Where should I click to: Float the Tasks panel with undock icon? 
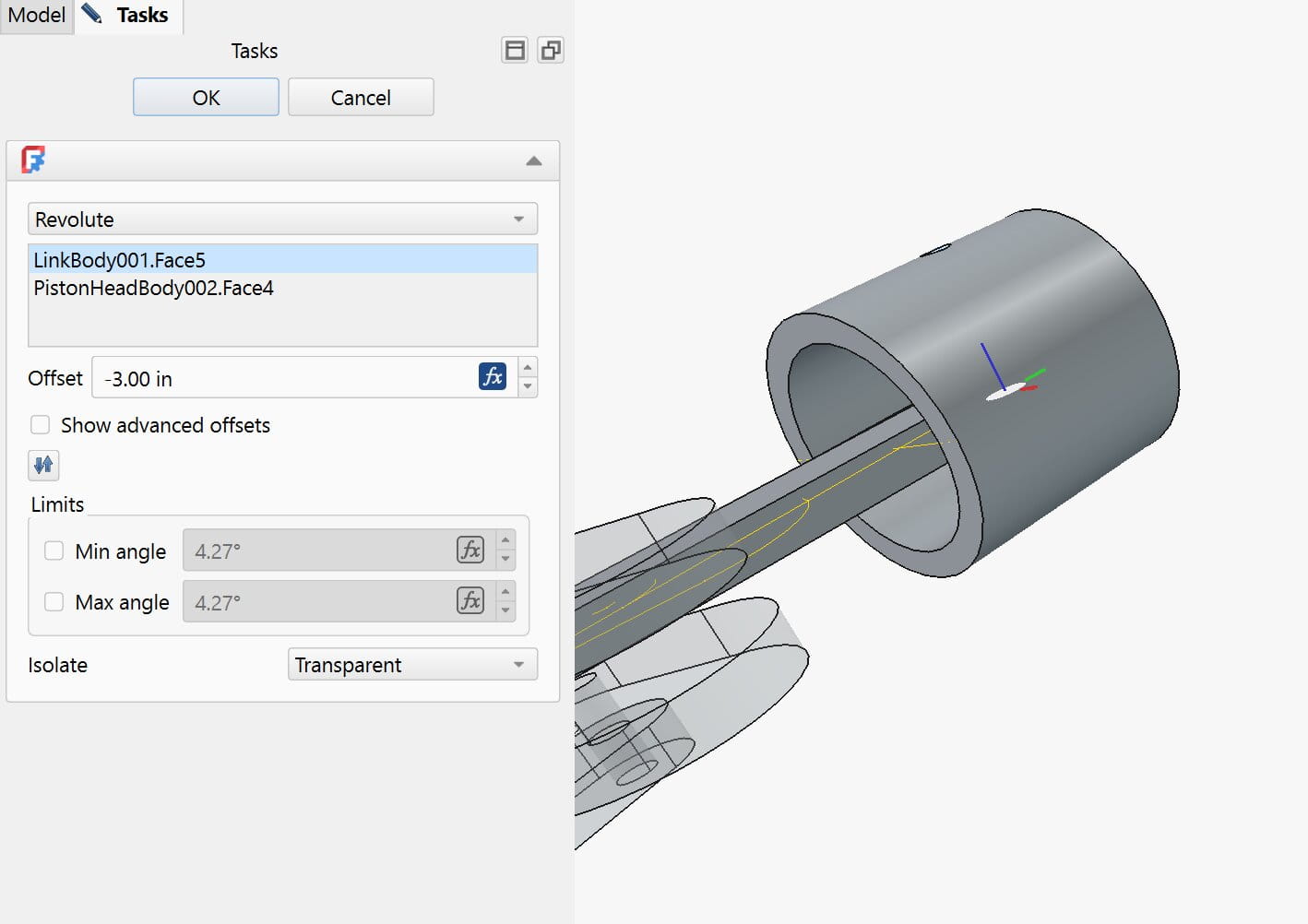coord(551,50)
